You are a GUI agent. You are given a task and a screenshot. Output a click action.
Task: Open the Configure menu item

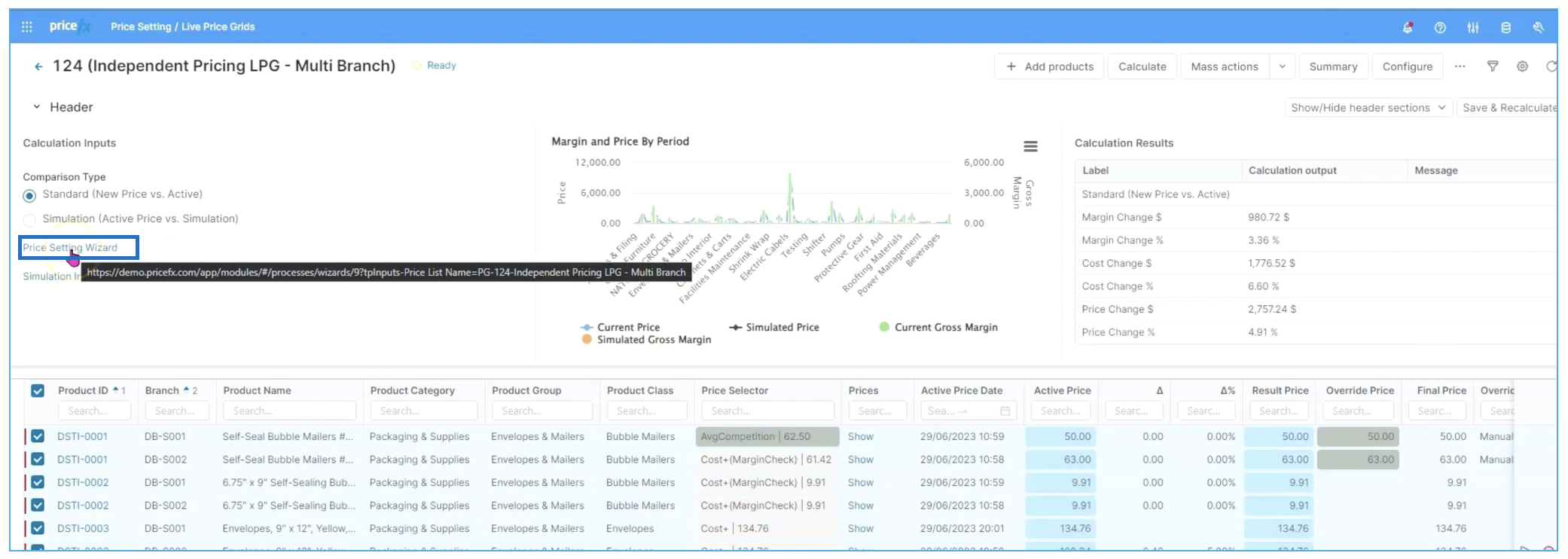[1407, 66]
